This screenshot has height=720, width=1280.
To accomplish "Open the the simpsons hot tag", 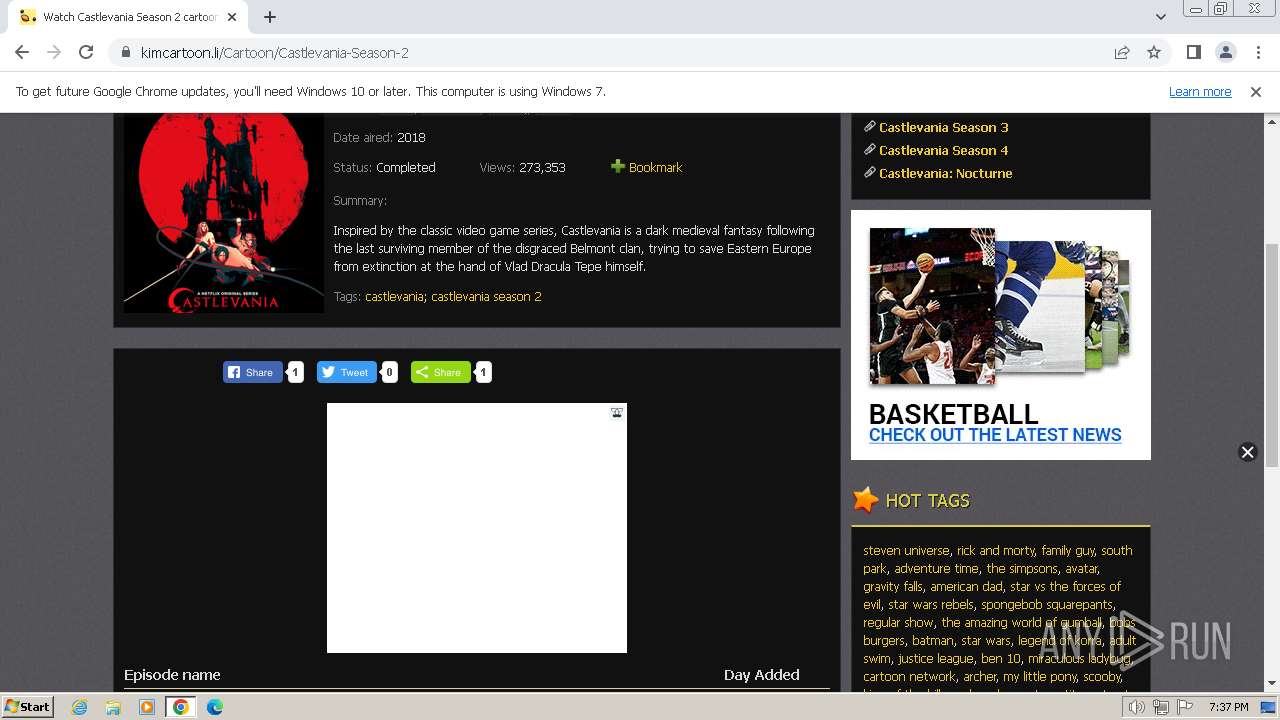I will coord(1022,568).
